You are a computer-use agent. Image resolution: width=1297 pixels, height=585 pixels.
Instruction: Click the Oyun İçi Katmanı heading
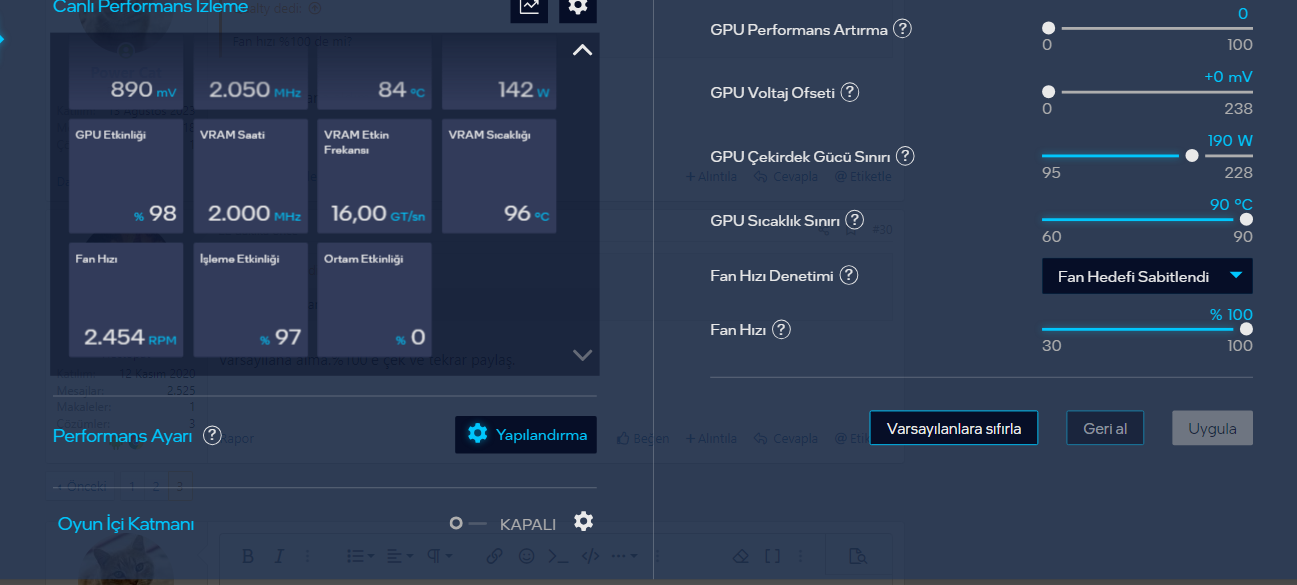tap(126, 524)
